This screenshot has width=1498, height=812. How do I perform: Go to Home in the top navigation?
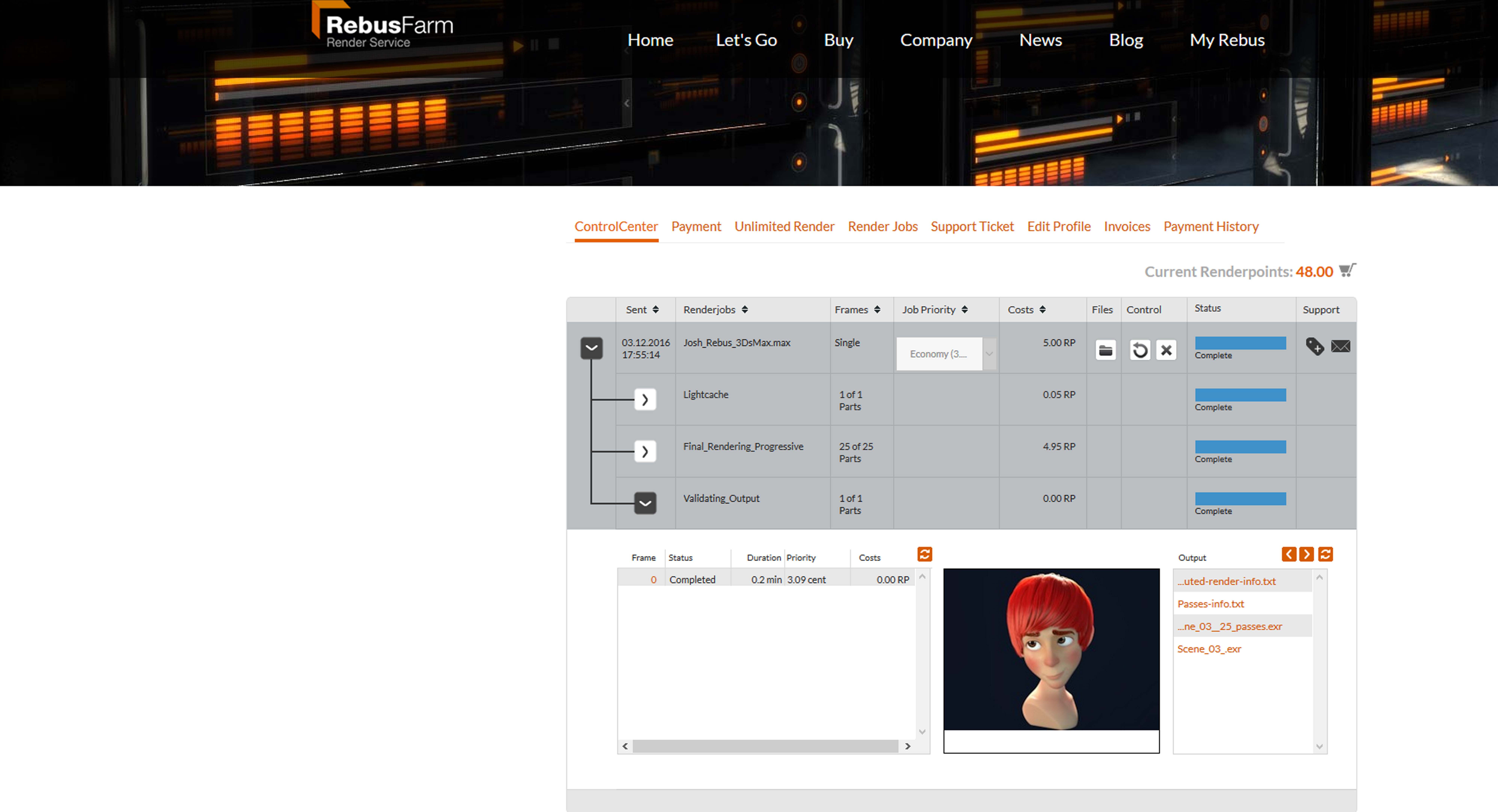[650, 40]
